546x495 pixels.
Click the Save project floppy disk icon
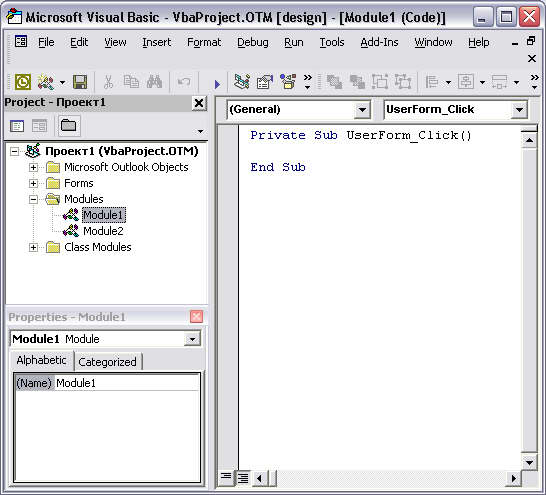(80, 82)
